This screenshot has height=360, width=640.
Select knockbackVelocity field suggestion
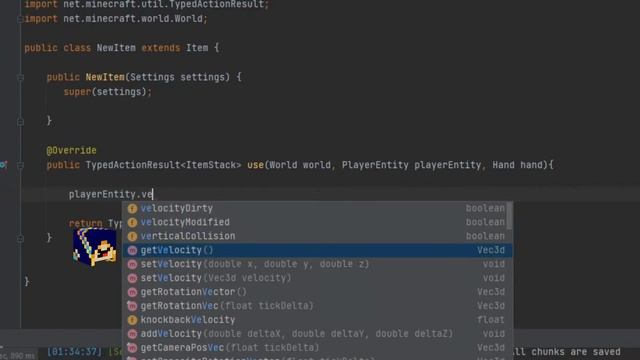point(317,320)
